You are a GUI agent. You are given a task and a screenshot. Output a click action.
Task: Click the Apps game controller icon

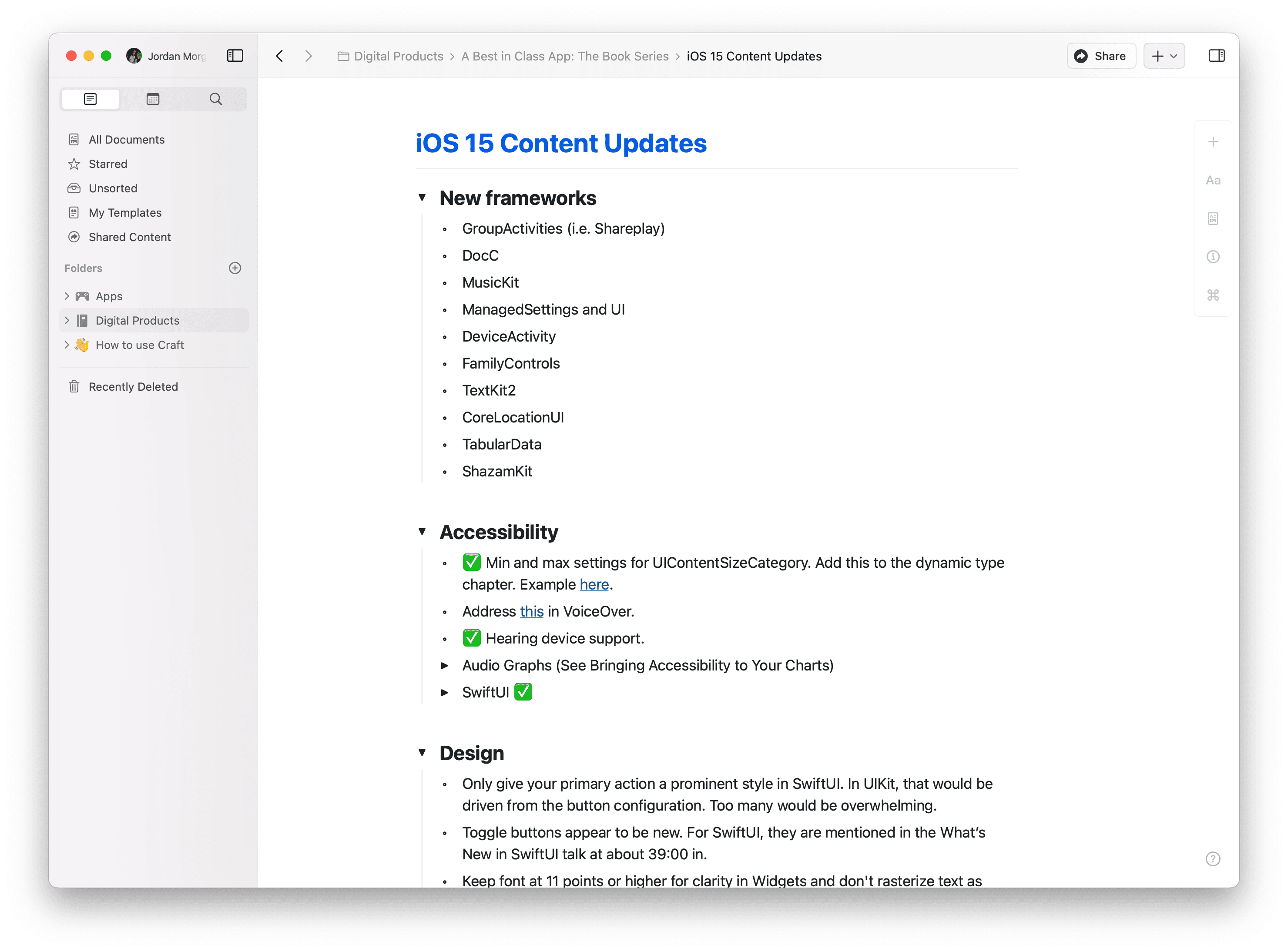pos(82,296)
